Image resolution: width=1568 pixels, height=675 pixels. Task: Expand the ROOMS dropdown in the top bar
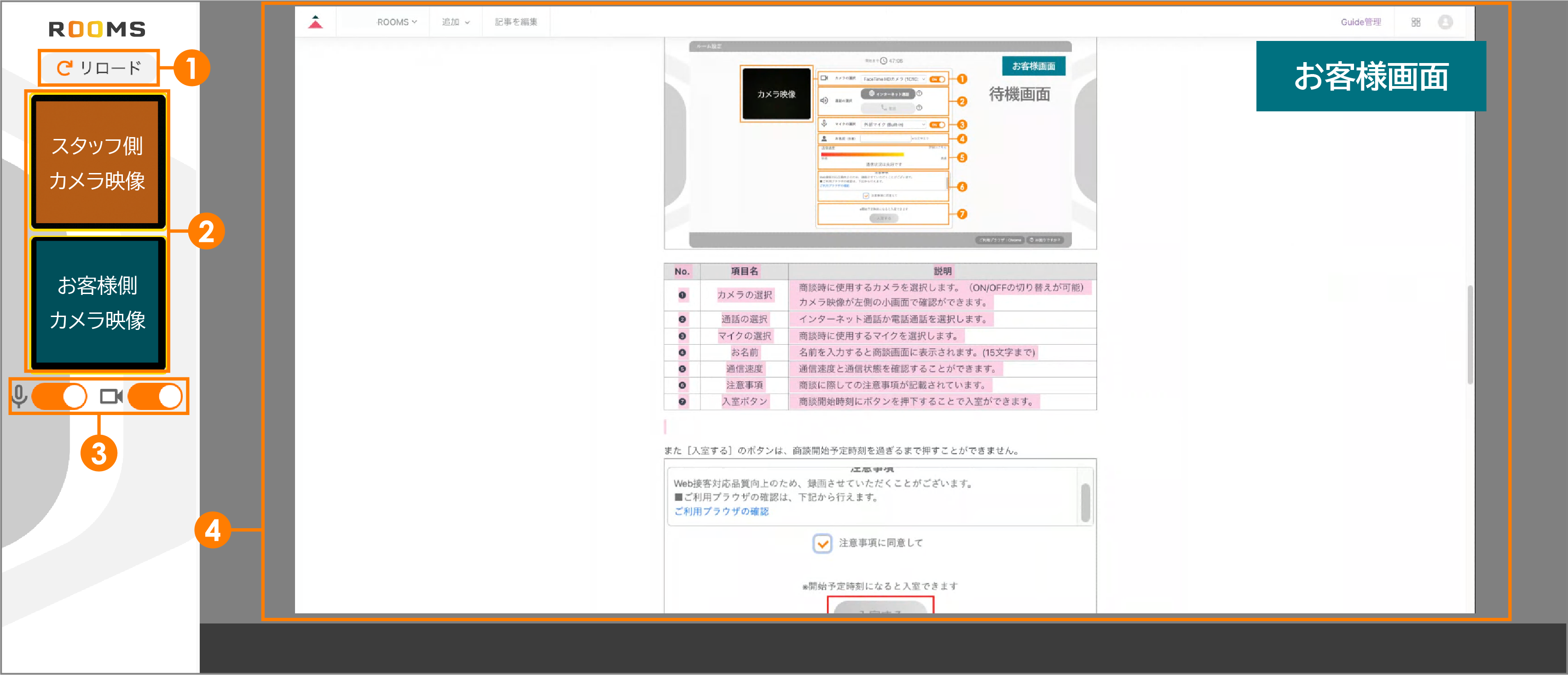[x=397, y=22]
